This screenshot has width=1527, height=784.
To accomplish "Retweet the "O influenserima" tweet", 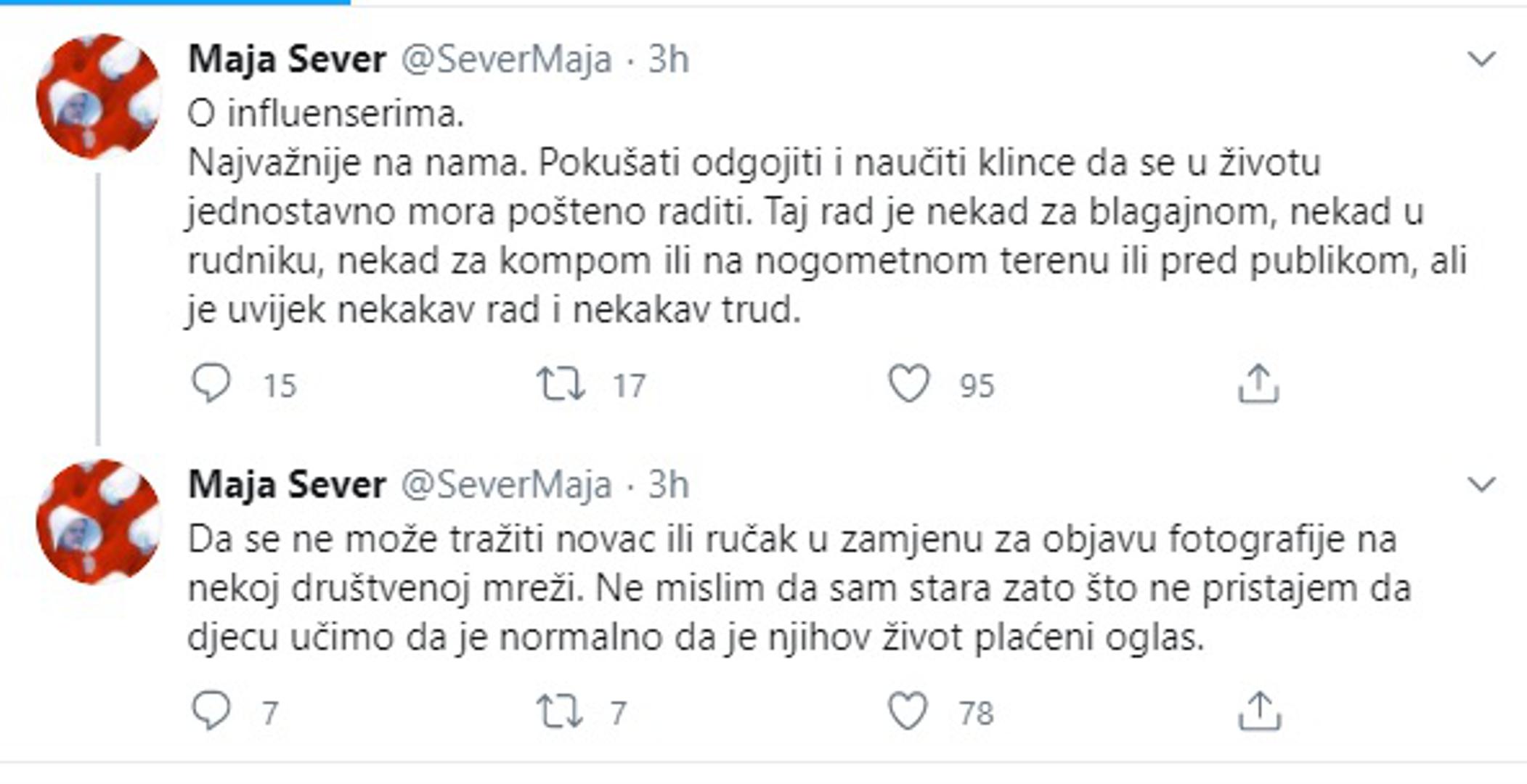I will [x=561, y=384].
